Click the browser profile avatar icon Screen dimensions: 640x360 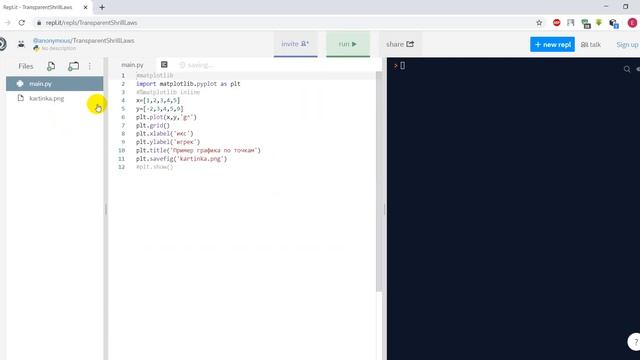pyautogui.click(x=633, y=23)
